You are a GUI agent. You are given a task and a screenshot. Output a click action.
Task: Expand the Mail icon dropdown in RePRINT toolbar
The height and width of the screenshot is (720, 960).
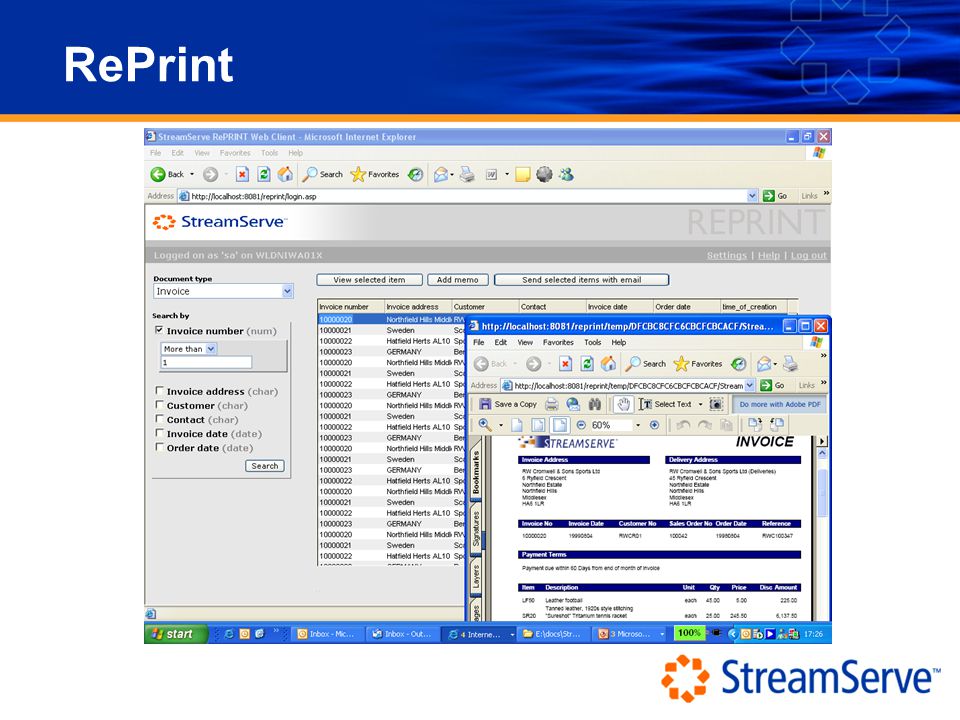[x=452, y=175]
